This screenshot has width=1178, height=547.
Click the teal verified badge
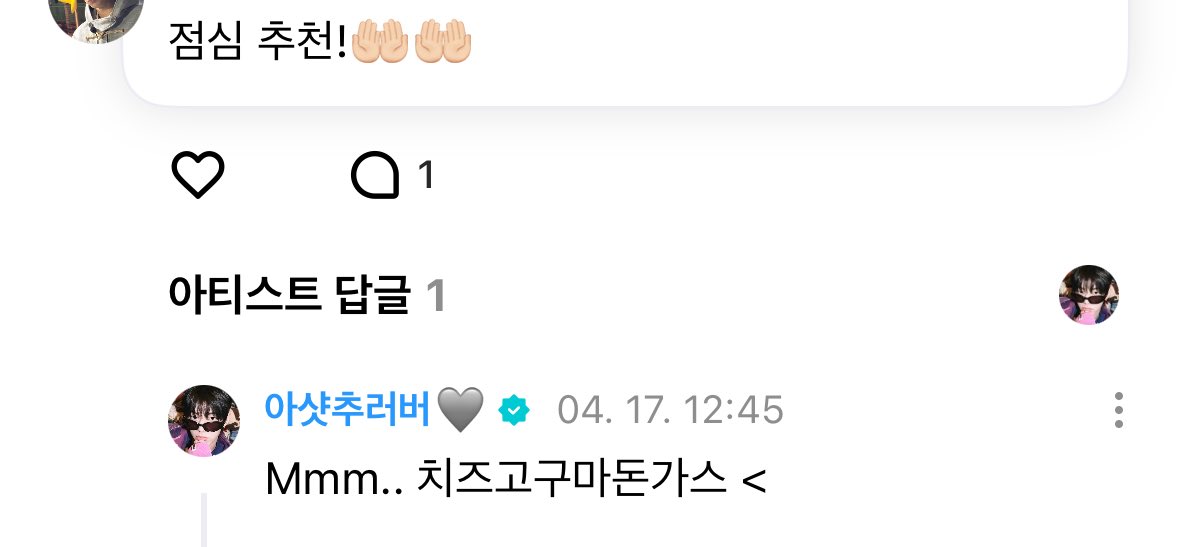(x=514, y=411)
